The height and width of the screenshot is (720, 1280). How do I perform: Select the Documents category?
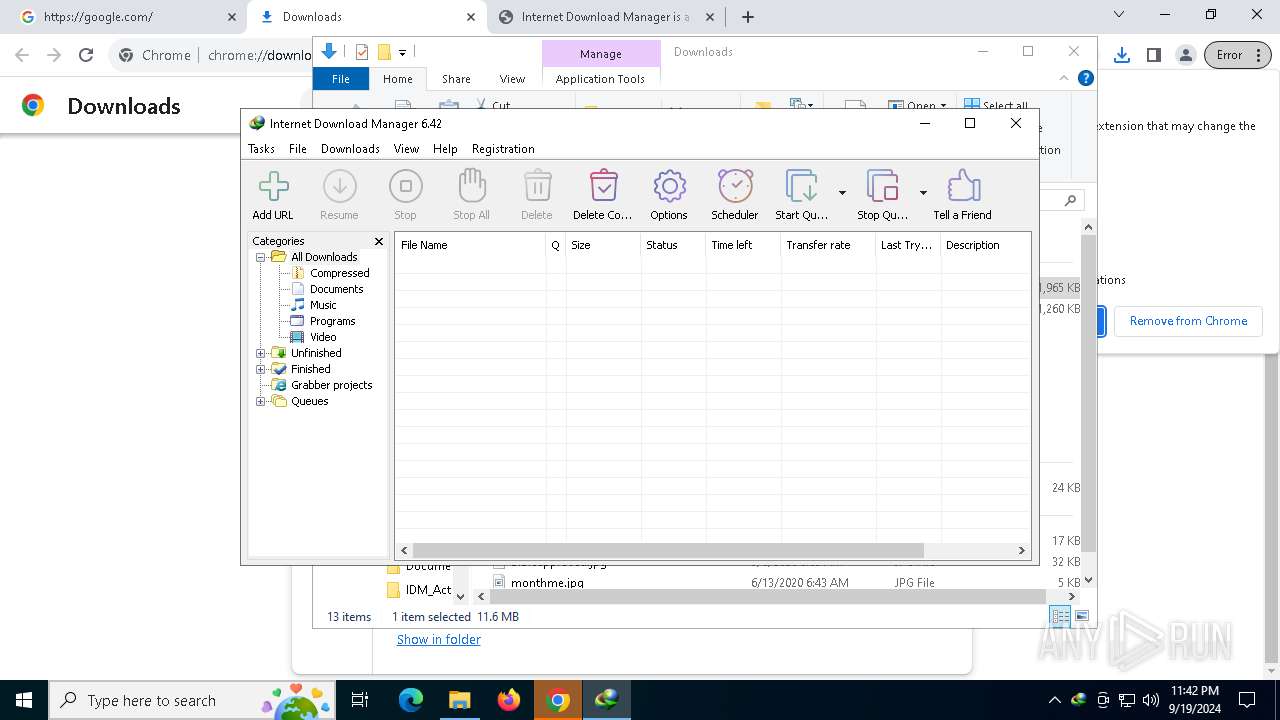pos(336,289)
